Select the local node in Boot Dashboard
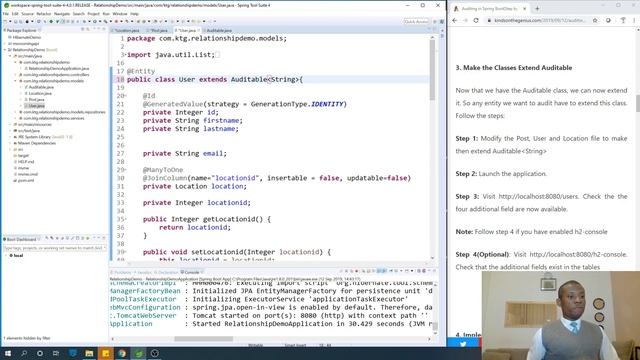This screenshot has width=640, height=360. 18,256
